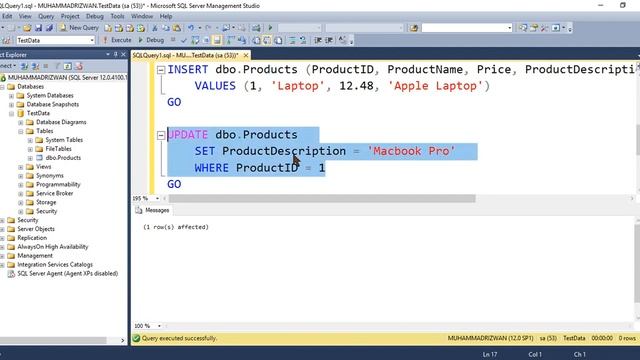Toggle the highlighted Include Client Statistics icon
This screenshot has width=640, height=360.
[x=217, y=40]
